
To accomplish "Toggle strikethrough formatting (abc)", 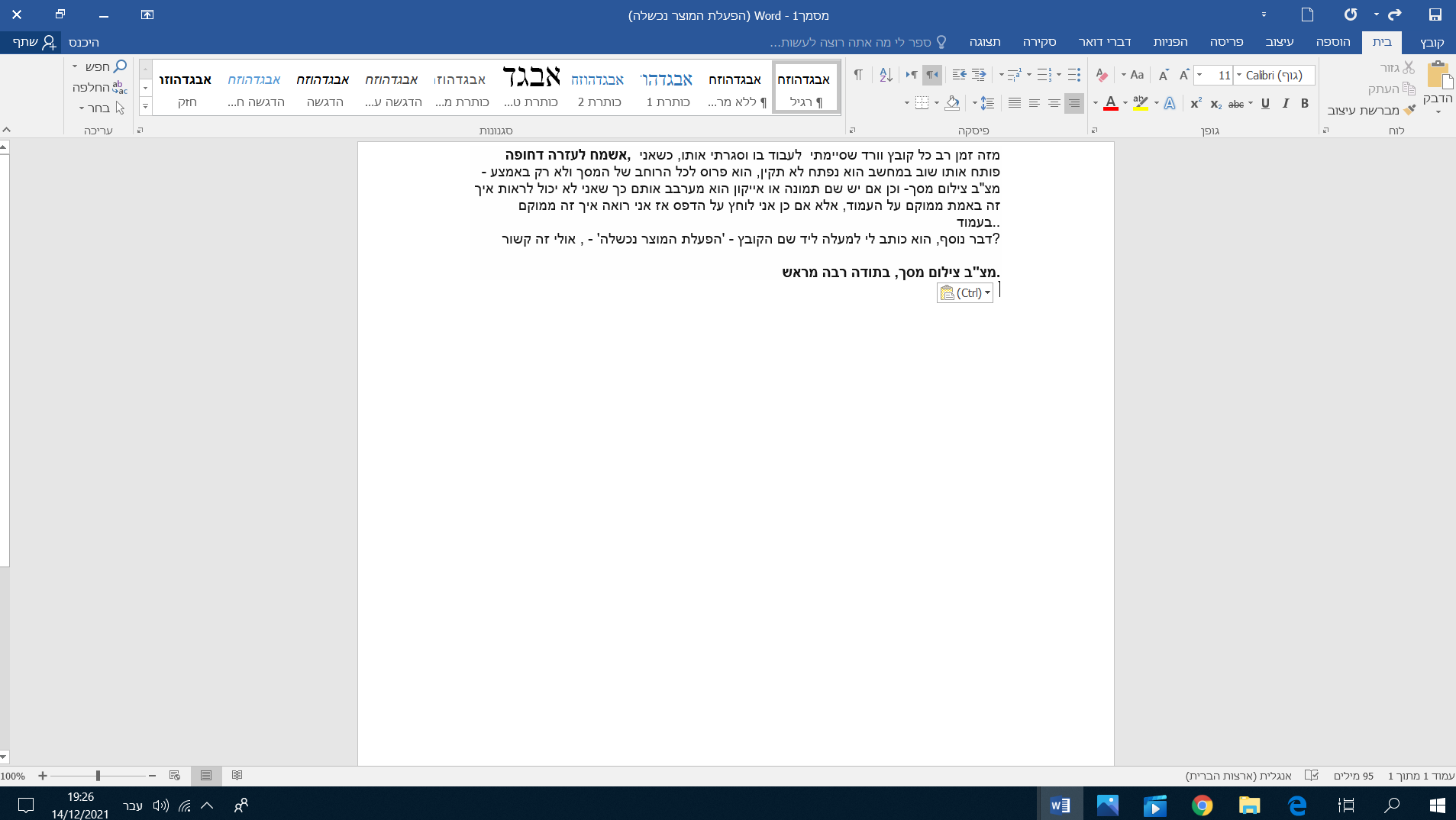I will pyautogui.click(x=1236, y=104).
